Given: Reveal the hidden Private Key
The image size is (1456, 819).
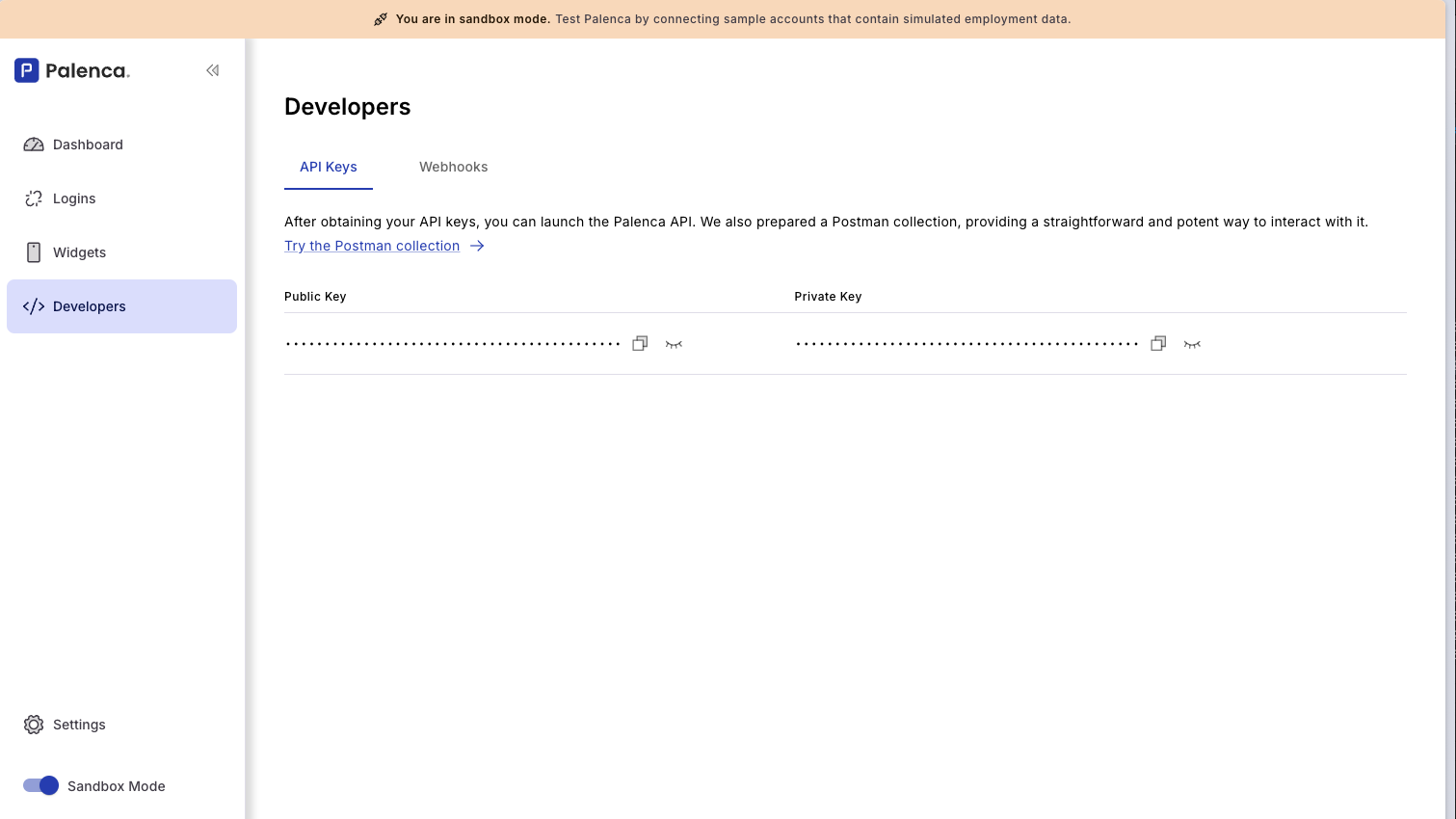Looking at the screenshot, I should click(x=1192, y=344).
